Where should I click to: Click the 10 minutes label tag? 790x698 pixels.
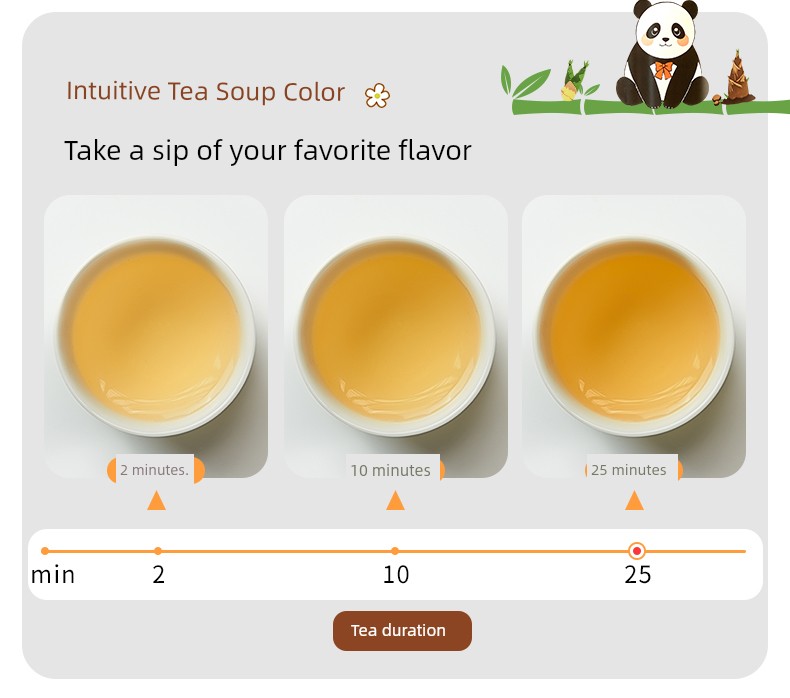pos(392,470)
